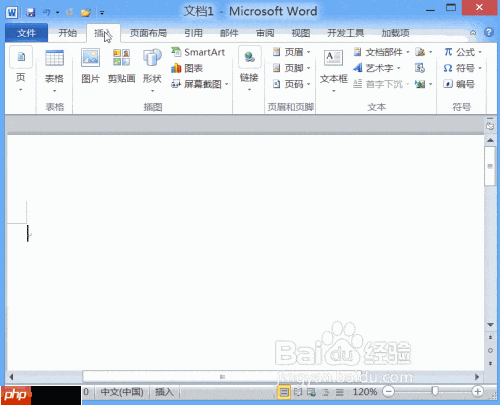Switch to the 页面布局 tab

pos(148,33)
